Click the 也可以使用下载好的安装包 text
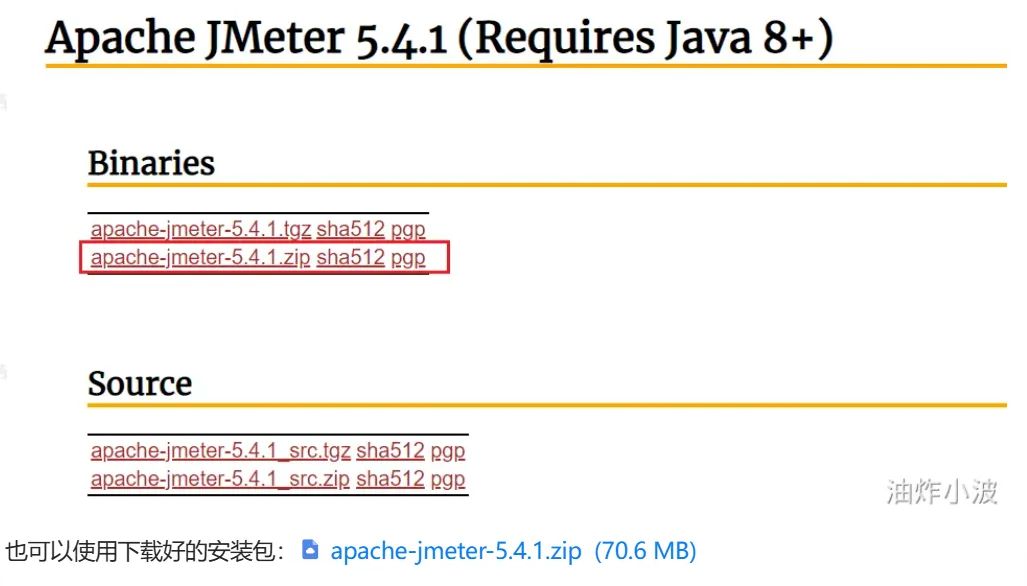This screenshot has width=1027, height=586. (x=147, y=551)
